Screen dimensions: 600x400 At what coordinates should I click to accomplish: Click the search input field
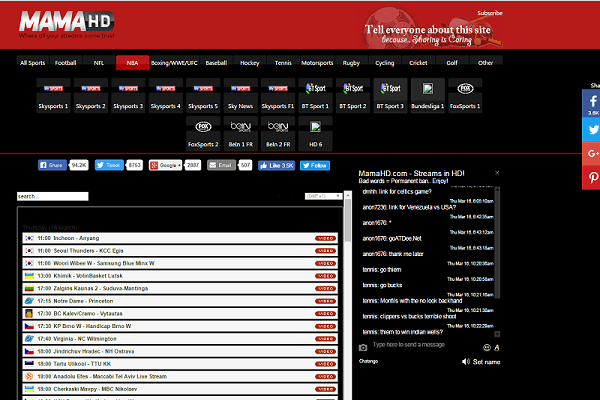point(53,196)
